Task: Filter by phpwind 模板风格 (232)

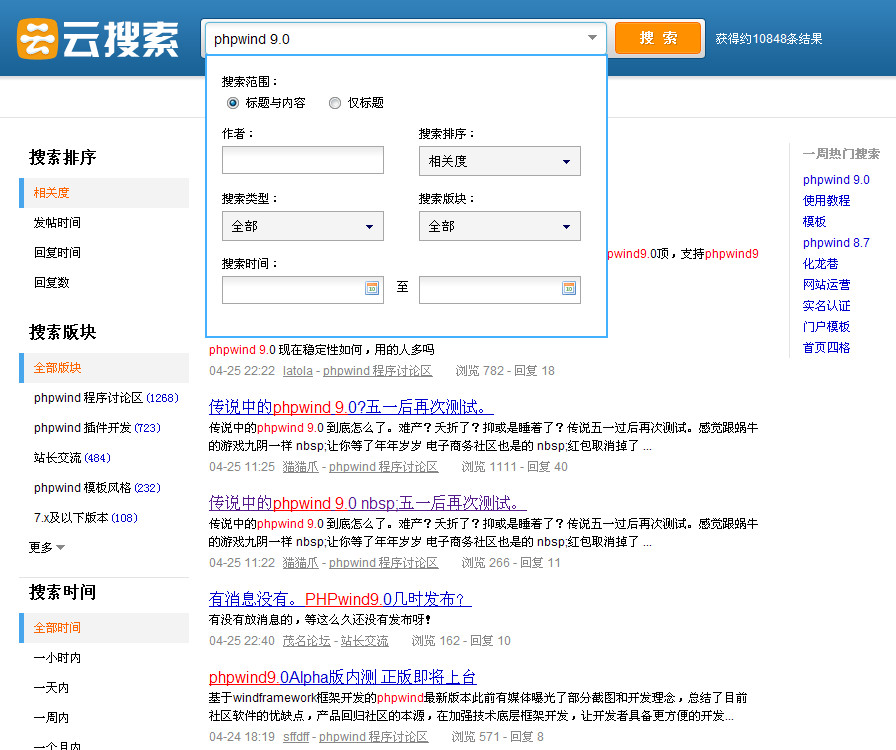Action: (x=97, y=488)
